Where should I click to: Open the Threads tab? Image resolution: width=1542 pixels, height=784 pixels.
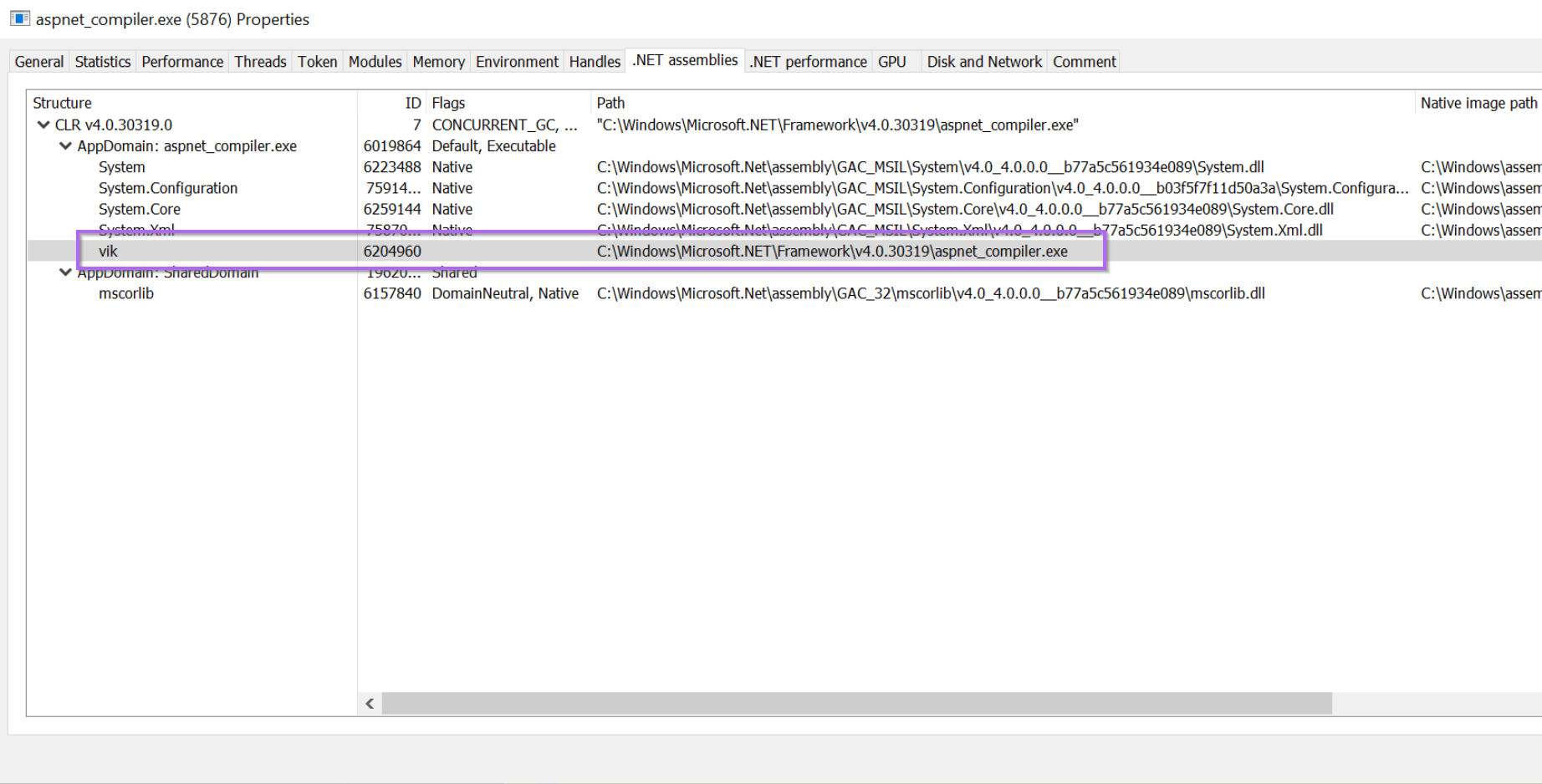pyautogui.click(x=259, y=61)
